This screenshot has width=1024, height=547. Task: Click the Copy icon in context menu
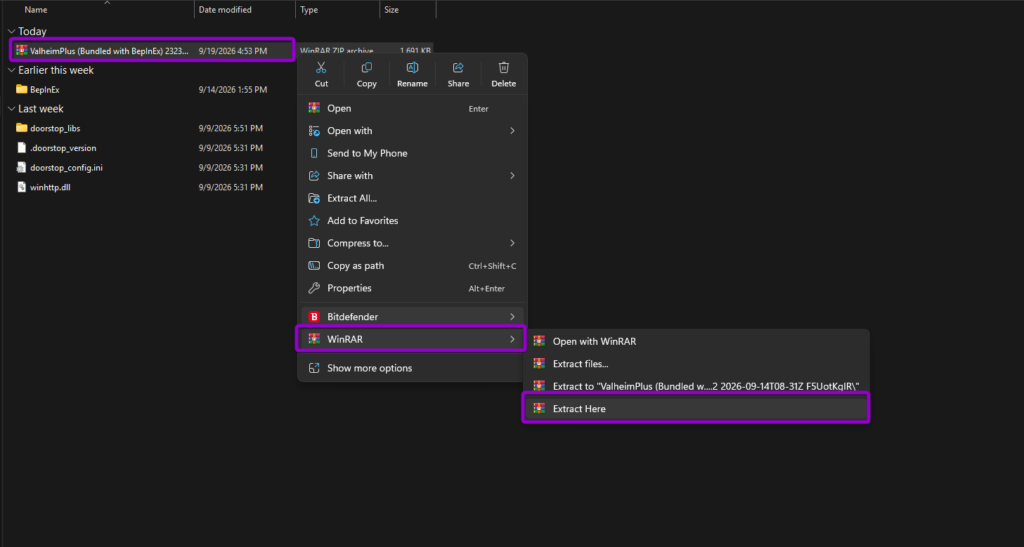(x=366, y=68)
